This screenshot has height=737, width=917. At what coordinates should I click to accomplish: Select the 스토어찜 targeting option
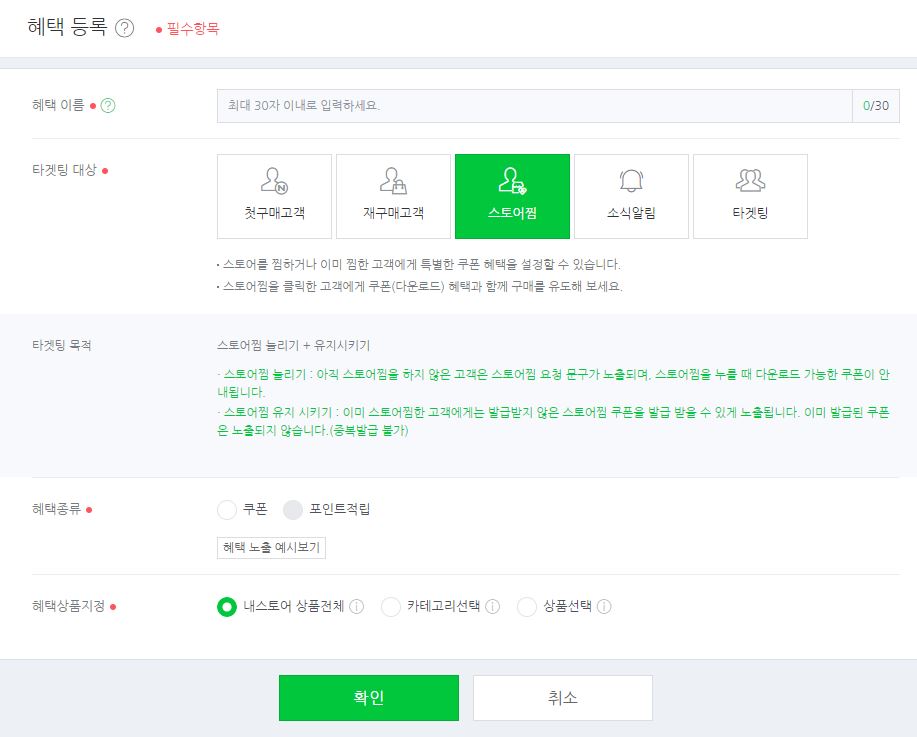tap(512, 197)
